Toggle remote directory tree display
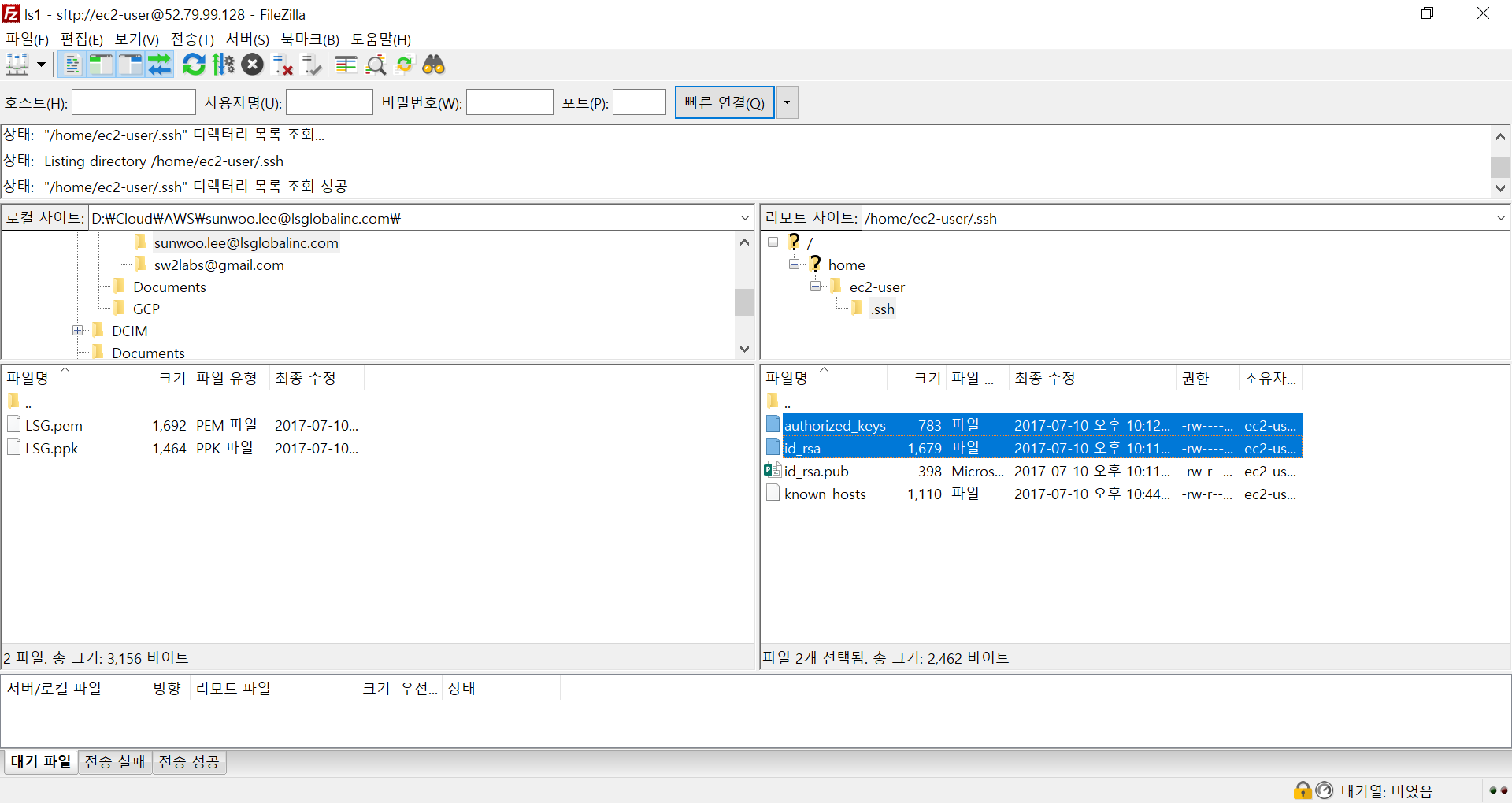1512x803 pixels. coord(130,65)
